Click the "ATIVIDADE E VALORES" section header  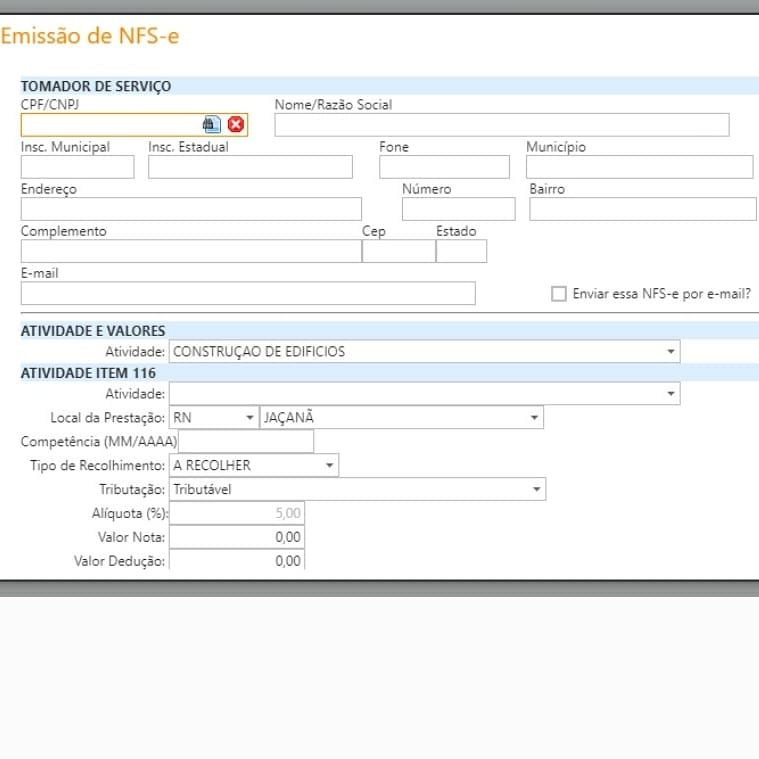click(93, 331)
